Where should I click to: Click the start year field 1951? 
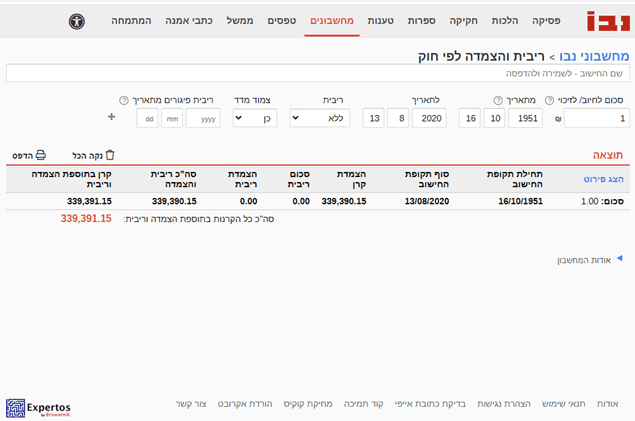tap(525, 118)
